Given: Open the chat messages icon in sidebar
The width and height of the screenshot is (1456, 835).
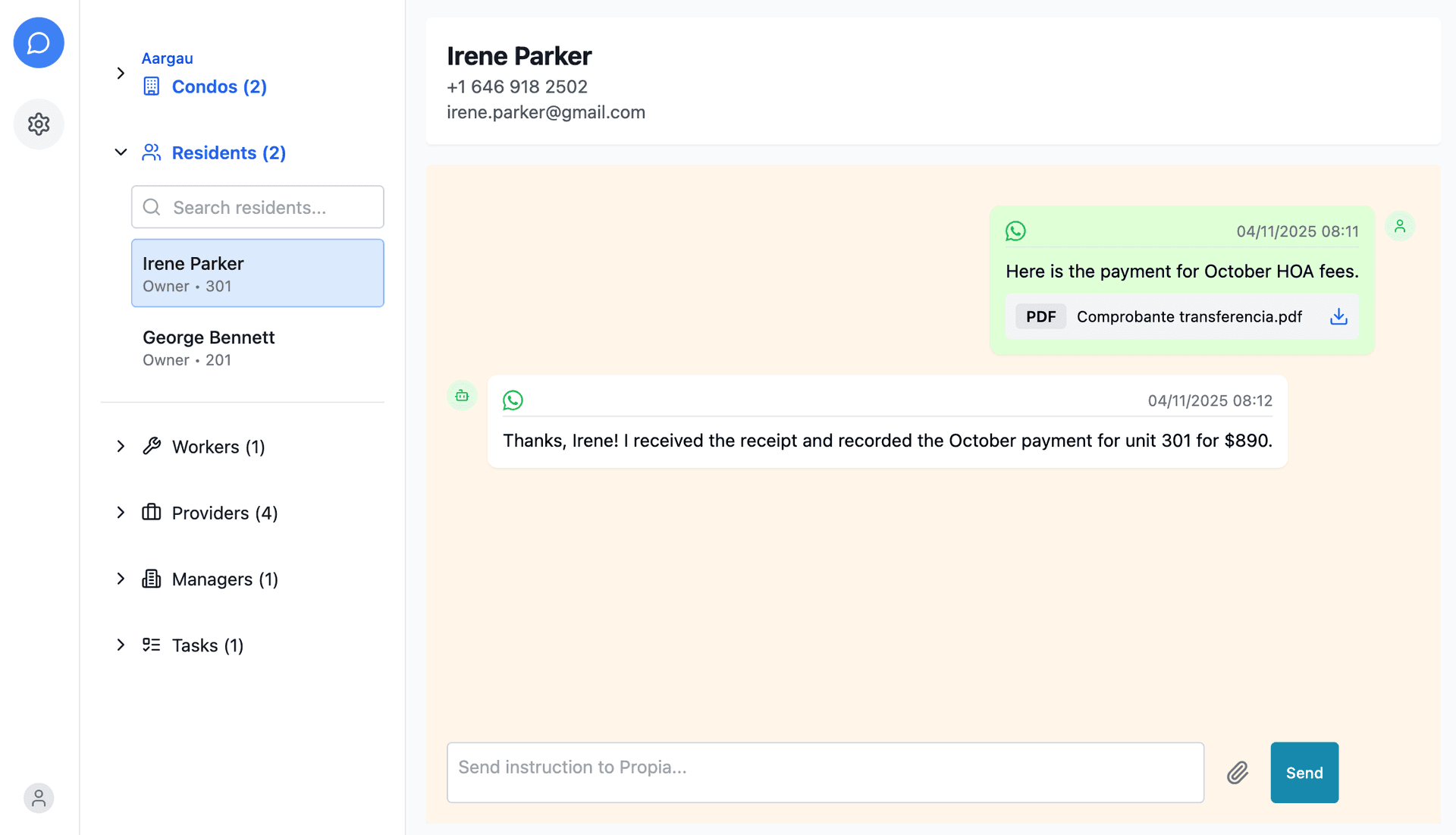Looking at the screenshot, I should click(x=39, y=43).
